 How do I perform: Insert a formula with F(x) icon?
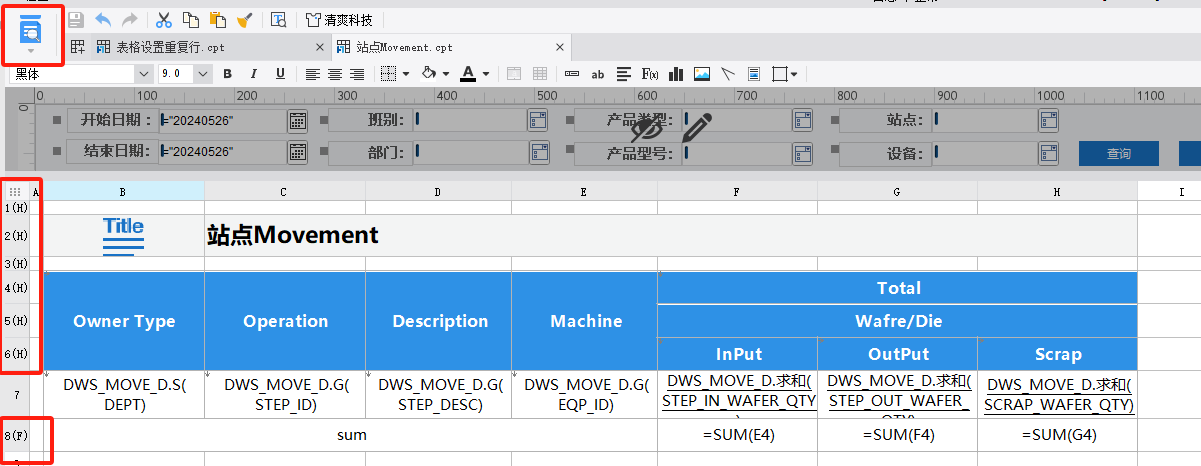tap(650, 73)
